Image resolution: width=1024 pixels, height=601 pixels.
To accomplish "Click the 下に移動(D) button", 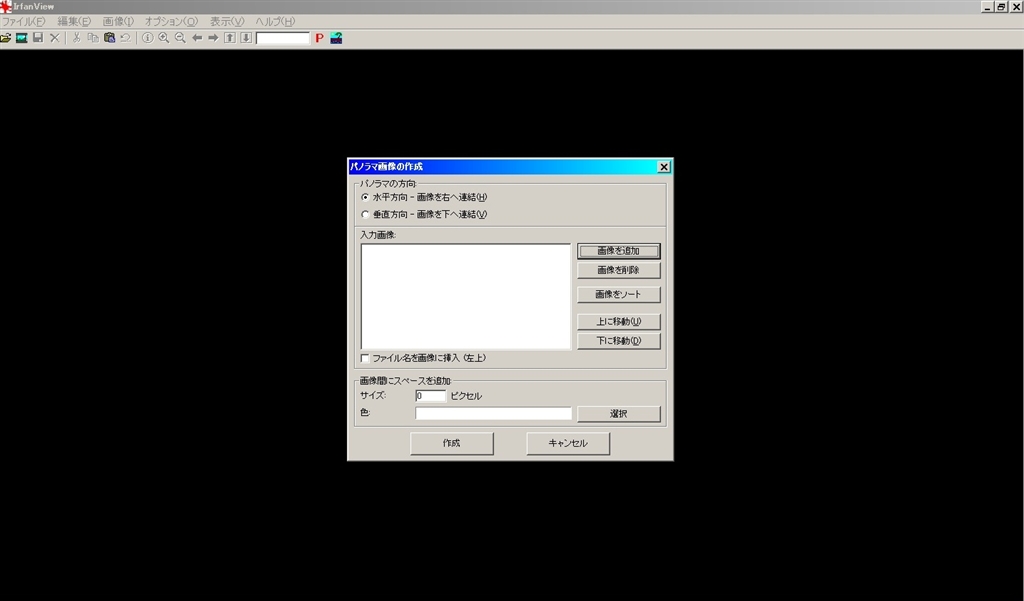I will 618,341.
